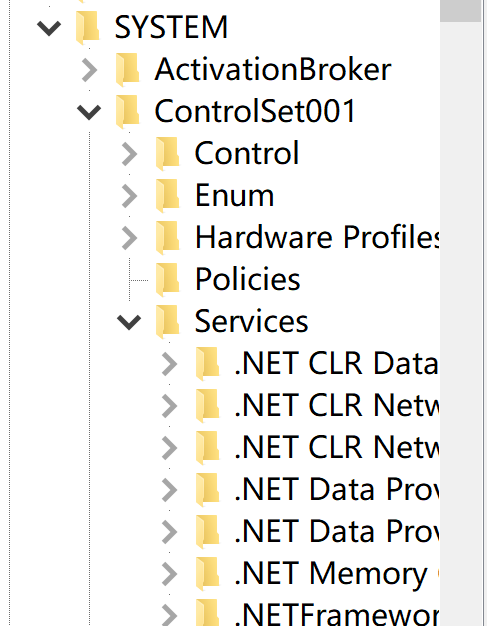Viewport: 487px width, 626px height.
Task: Expand the Enum key
Action: [x=129, y=196]
